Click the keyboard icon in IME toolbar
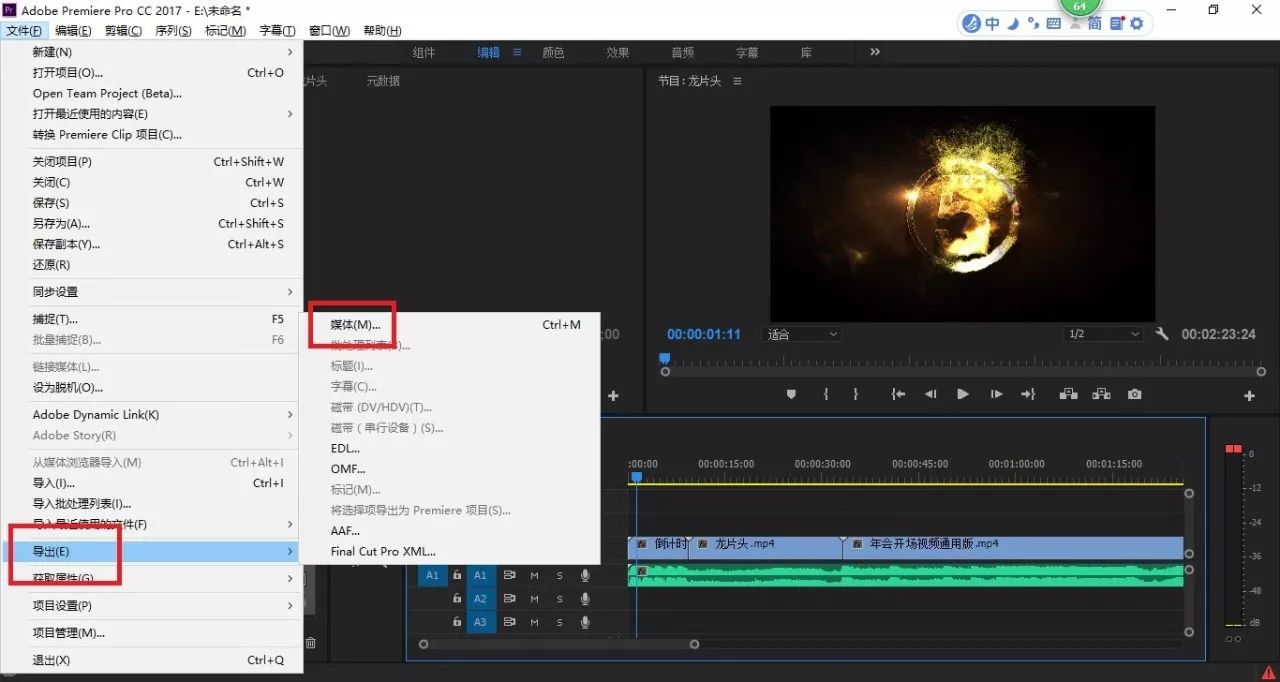Image resolution: width=1280 pixels, height=682 pixels. coord(1053,23)
